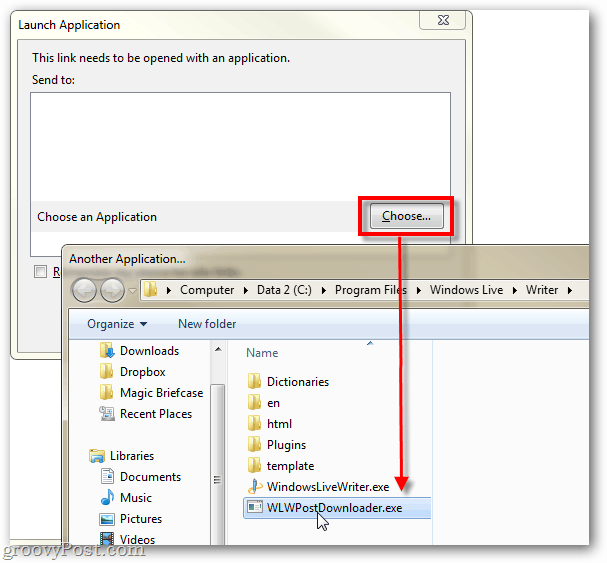Open Documents library
This screenshot has width=607, height=563.
pos(150,477)
